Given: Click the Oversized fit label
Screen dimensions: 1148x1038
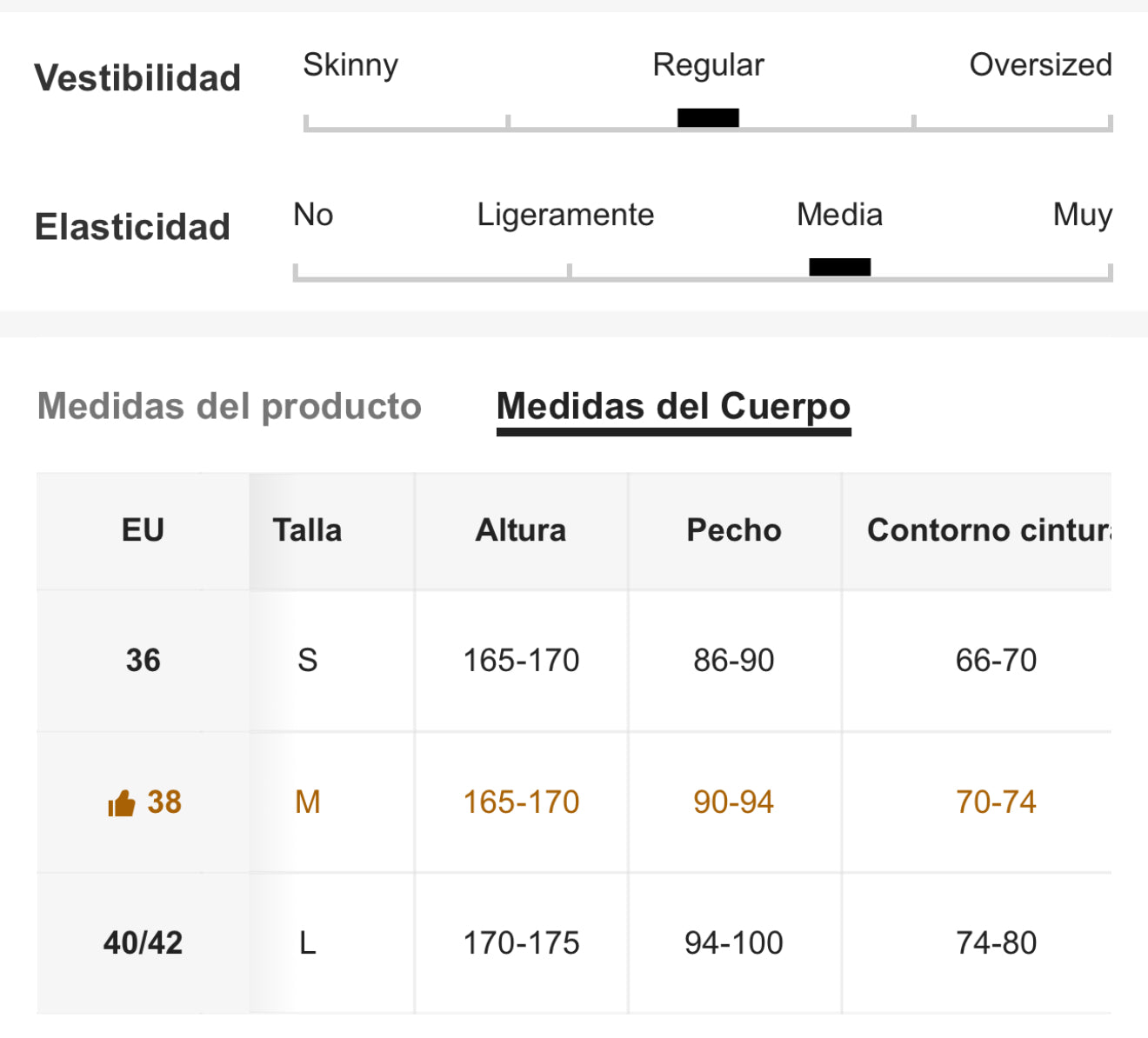Looking at the screenshot, I should 1041,65.
